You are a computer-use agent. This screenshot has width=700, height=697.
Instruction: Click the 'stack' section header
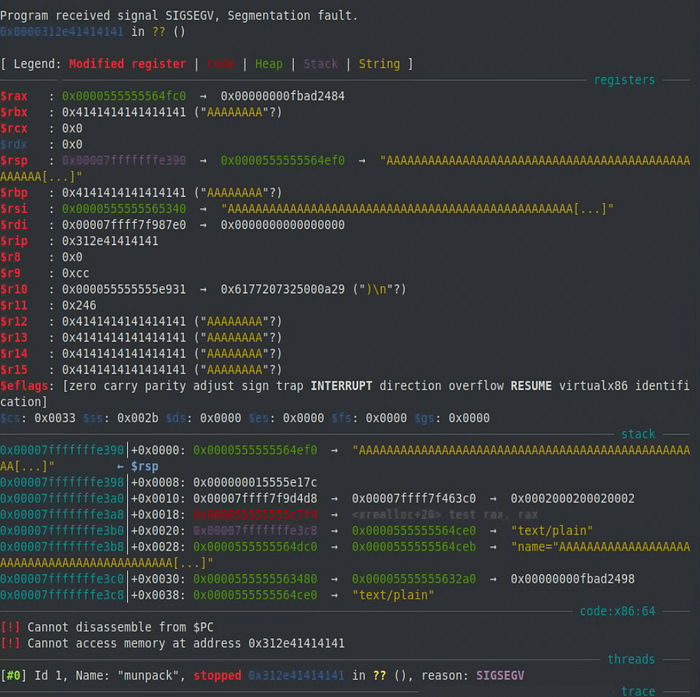pos(638,434)
